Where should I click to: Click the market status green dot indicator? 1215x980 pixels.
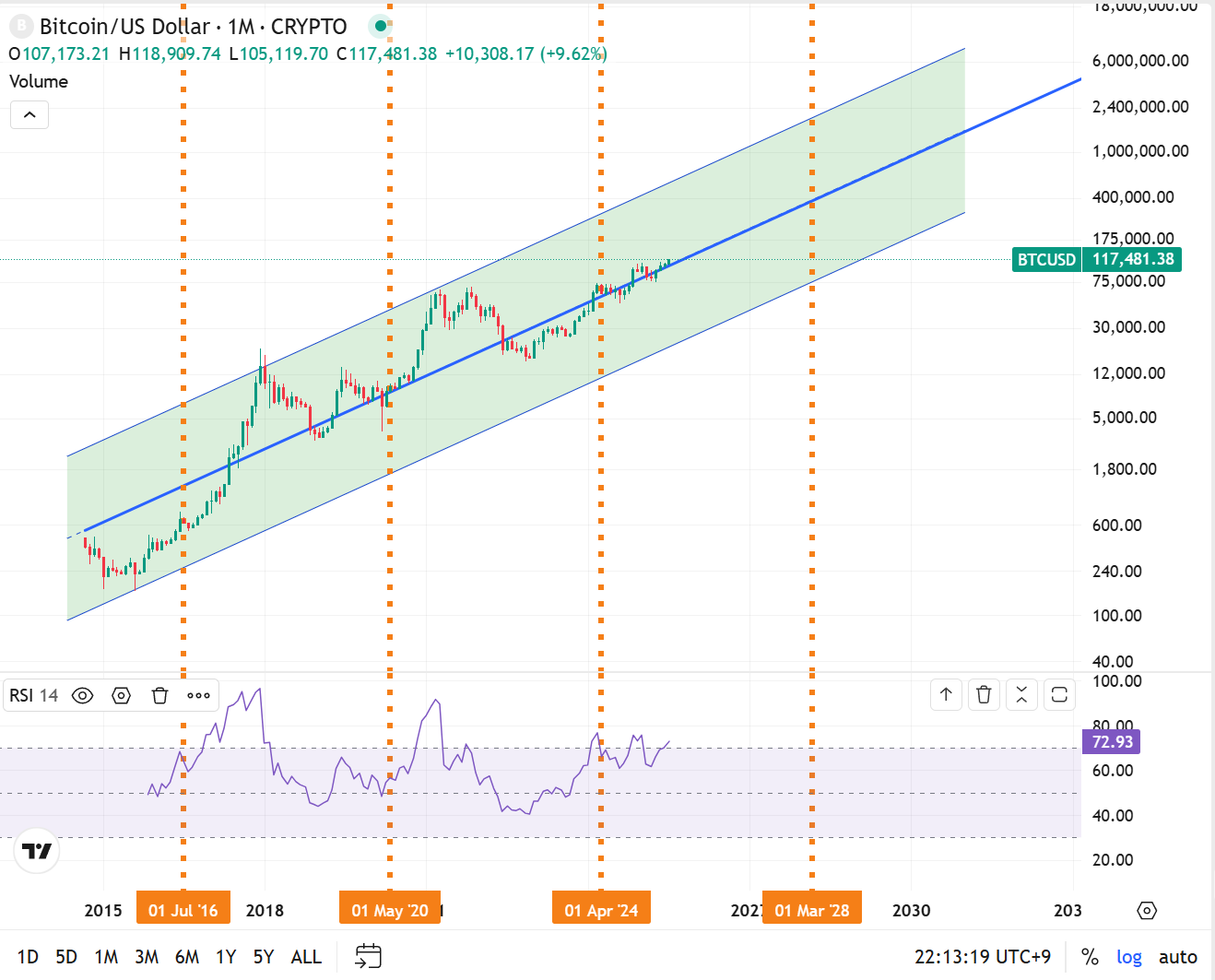coord(380,27)
